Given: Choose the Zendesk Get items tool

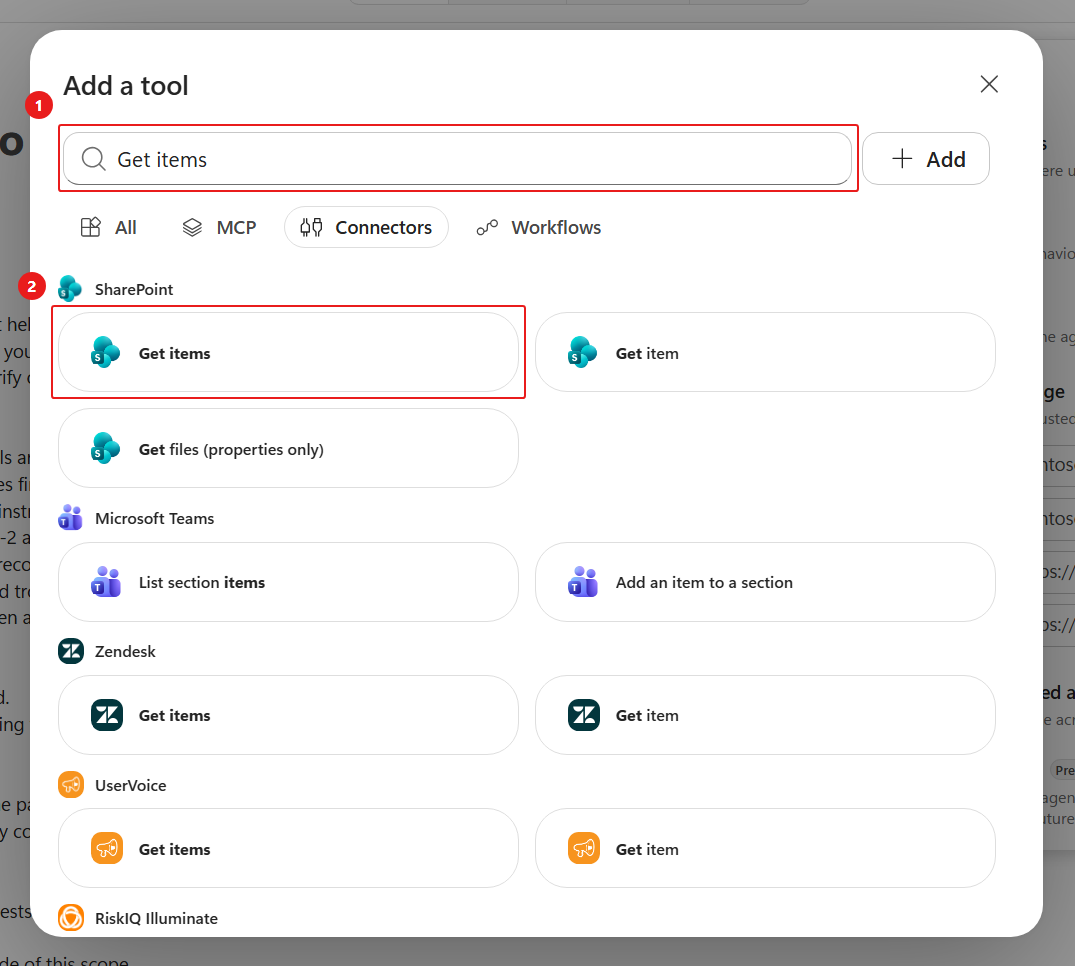Looking at the screenshot, I should [x=288, y=715].
